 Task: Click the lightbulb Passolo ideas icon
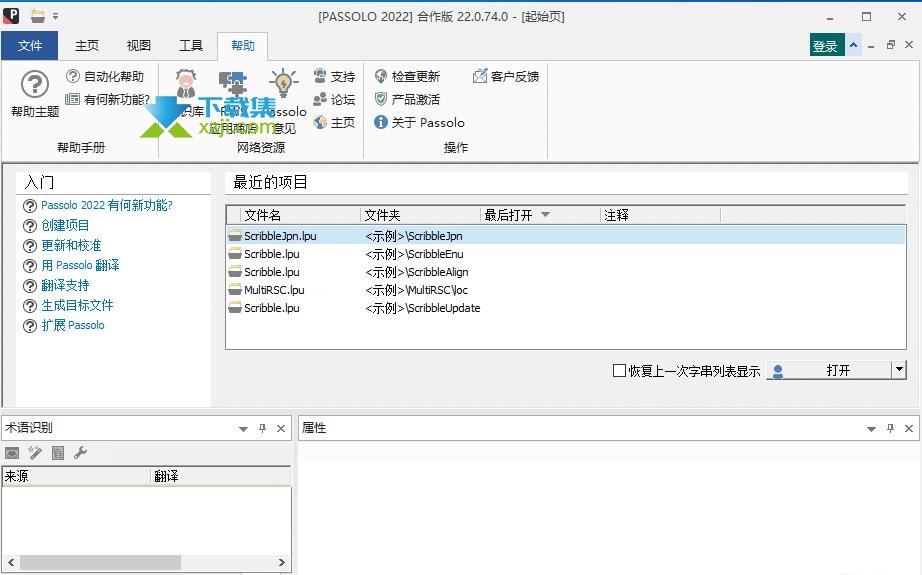pyautogui.click(x=283, y=83)
